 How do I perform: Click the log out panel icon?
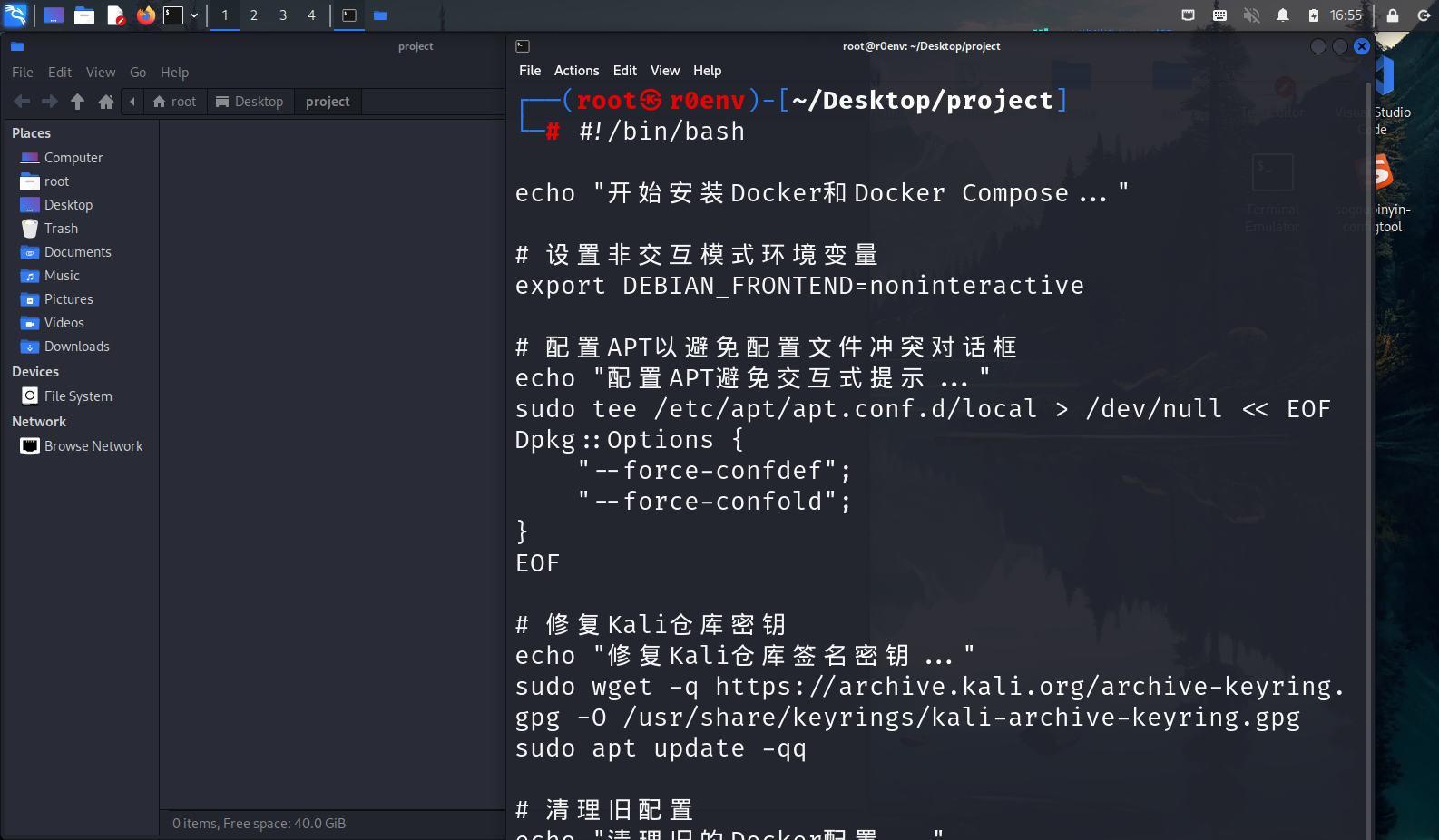1424,15
